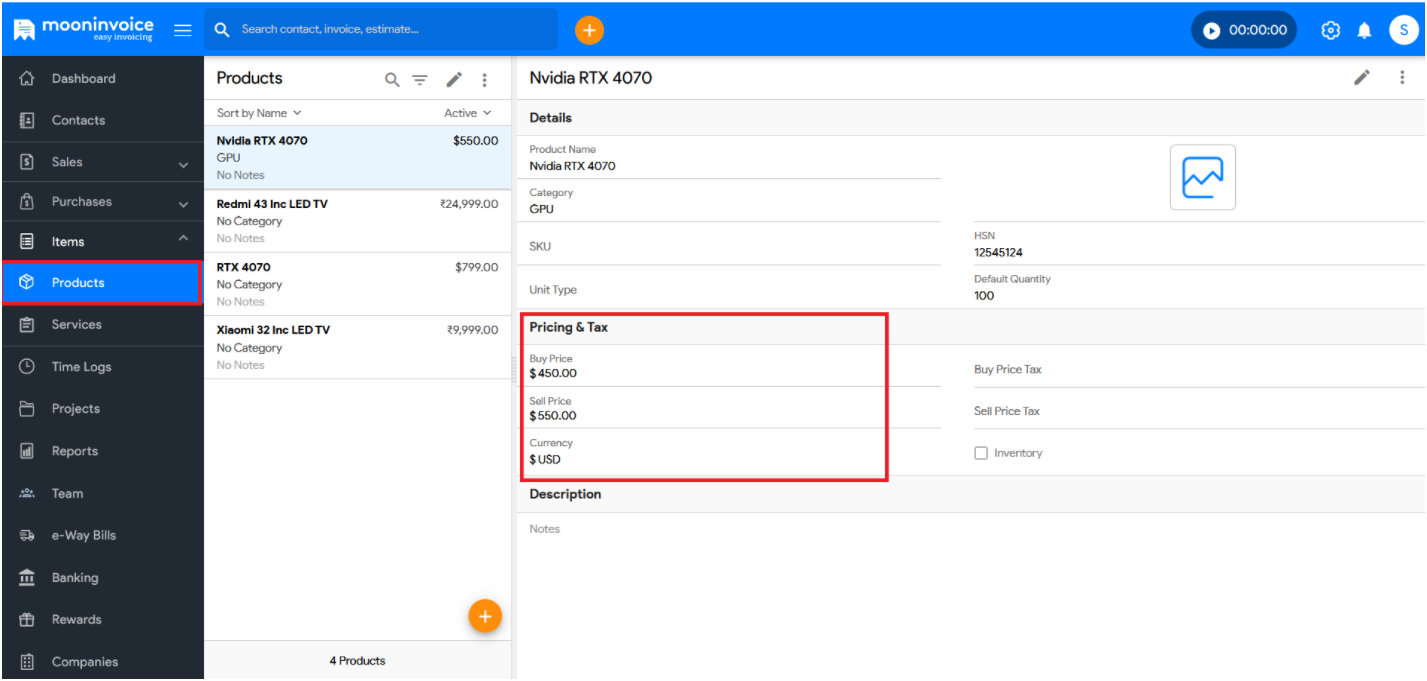Open the user avatar S
Viewport: 1427px width, 681px height.
(x=1403, y=30)
